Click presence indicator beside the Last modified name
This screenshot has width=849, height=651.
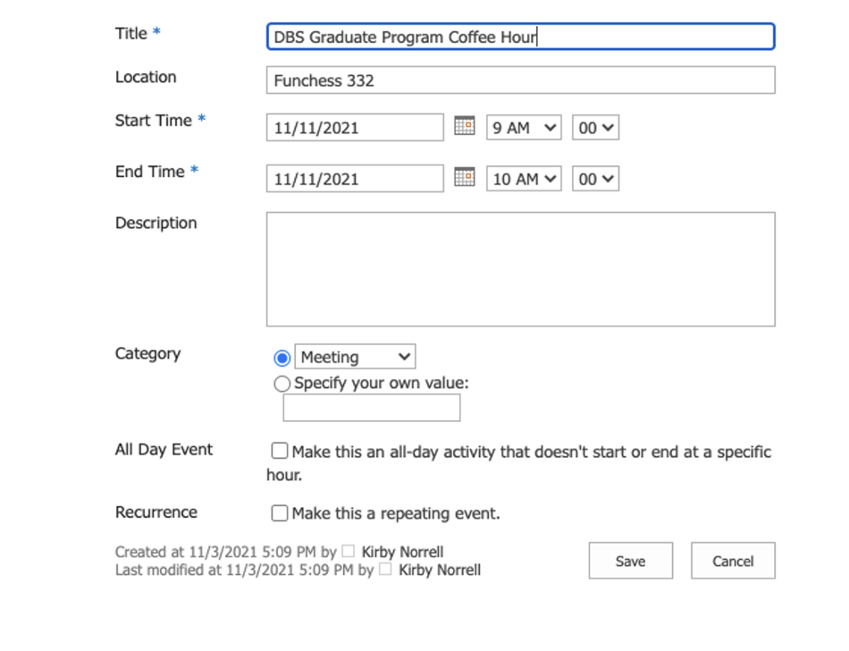point(385,570)
